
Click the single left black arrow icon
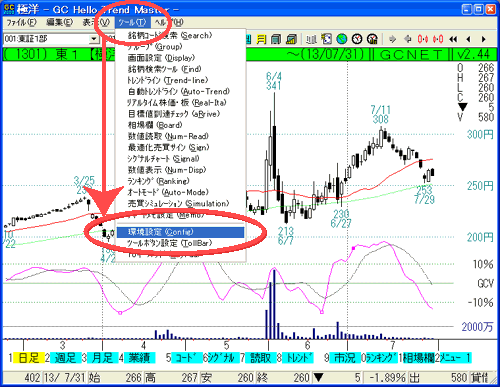coord(468,39)
